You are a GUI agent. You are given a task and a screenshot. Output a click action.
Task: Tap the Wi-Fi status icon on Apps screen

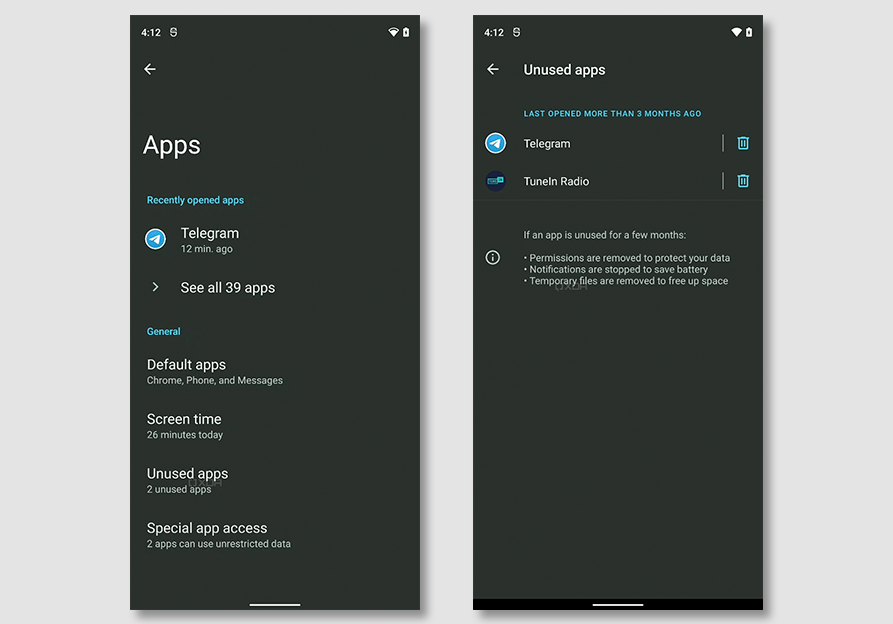click(x=393, y=32)
